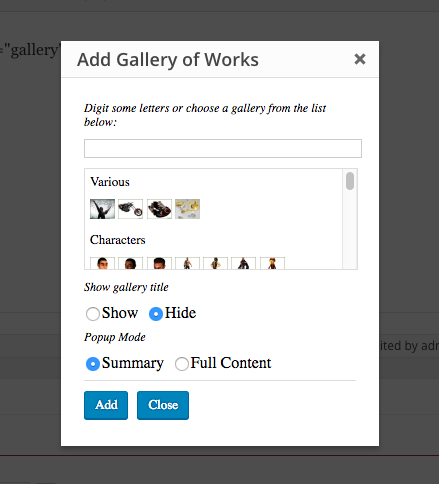This screenshot has height=484, width=439.
Task: Close dialog with the X icon
Action: (360, 59)
